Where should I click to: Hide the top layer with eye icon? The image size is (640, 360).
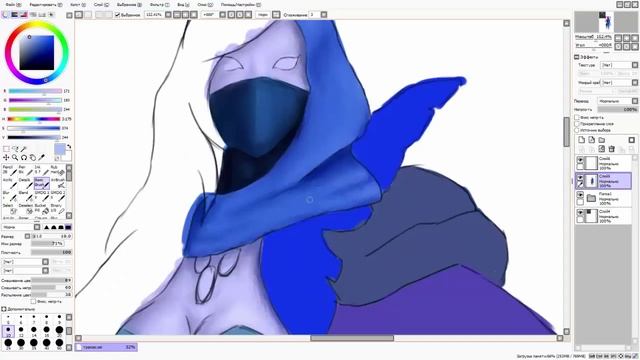[x=580, y=160]
